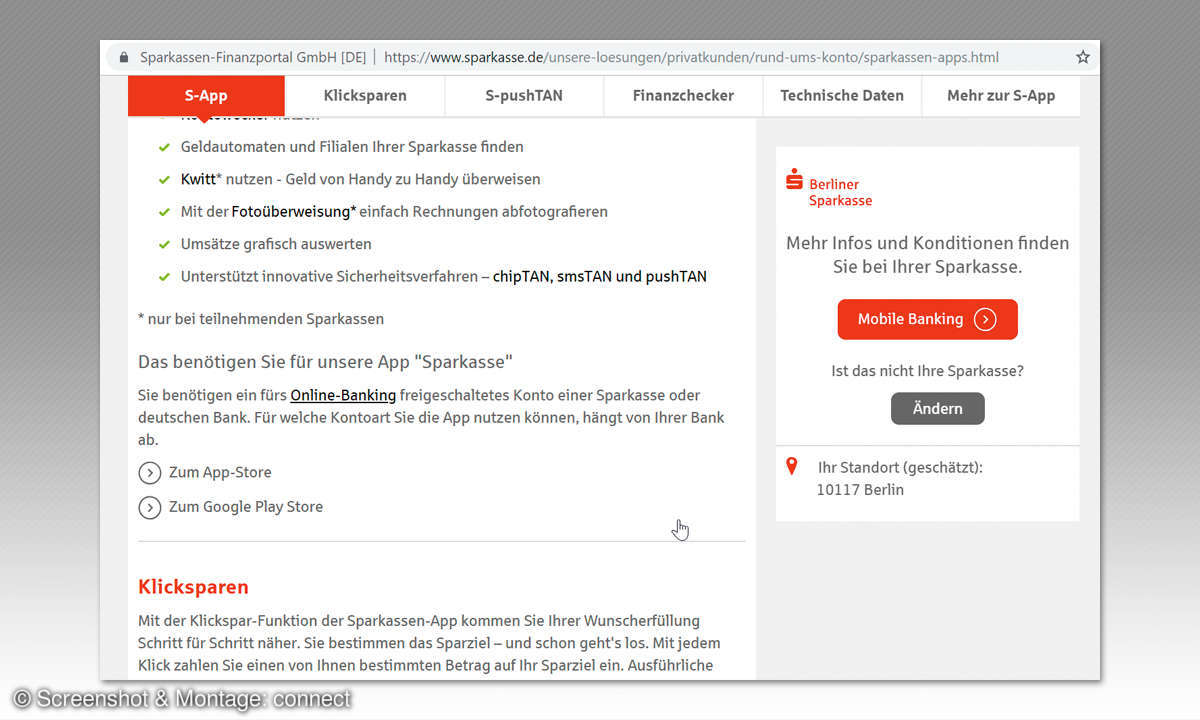The image size is (1200, 720).
Task: Bookmark this page with the star icon
Action: 1083,57
